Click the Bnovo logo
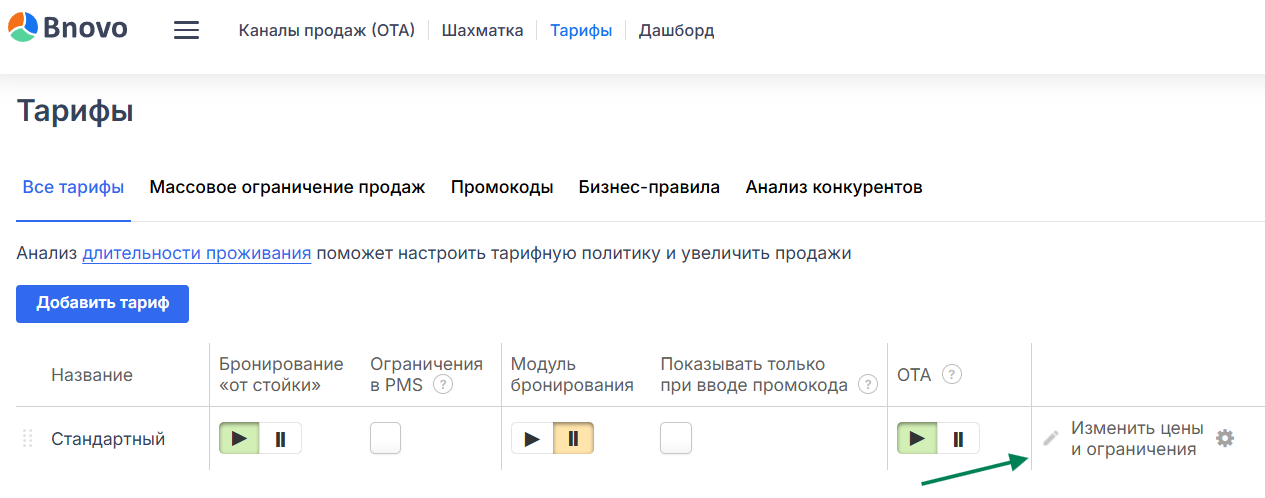The height and width of the screenshot is (498, 1265). (x=68, y=28)
